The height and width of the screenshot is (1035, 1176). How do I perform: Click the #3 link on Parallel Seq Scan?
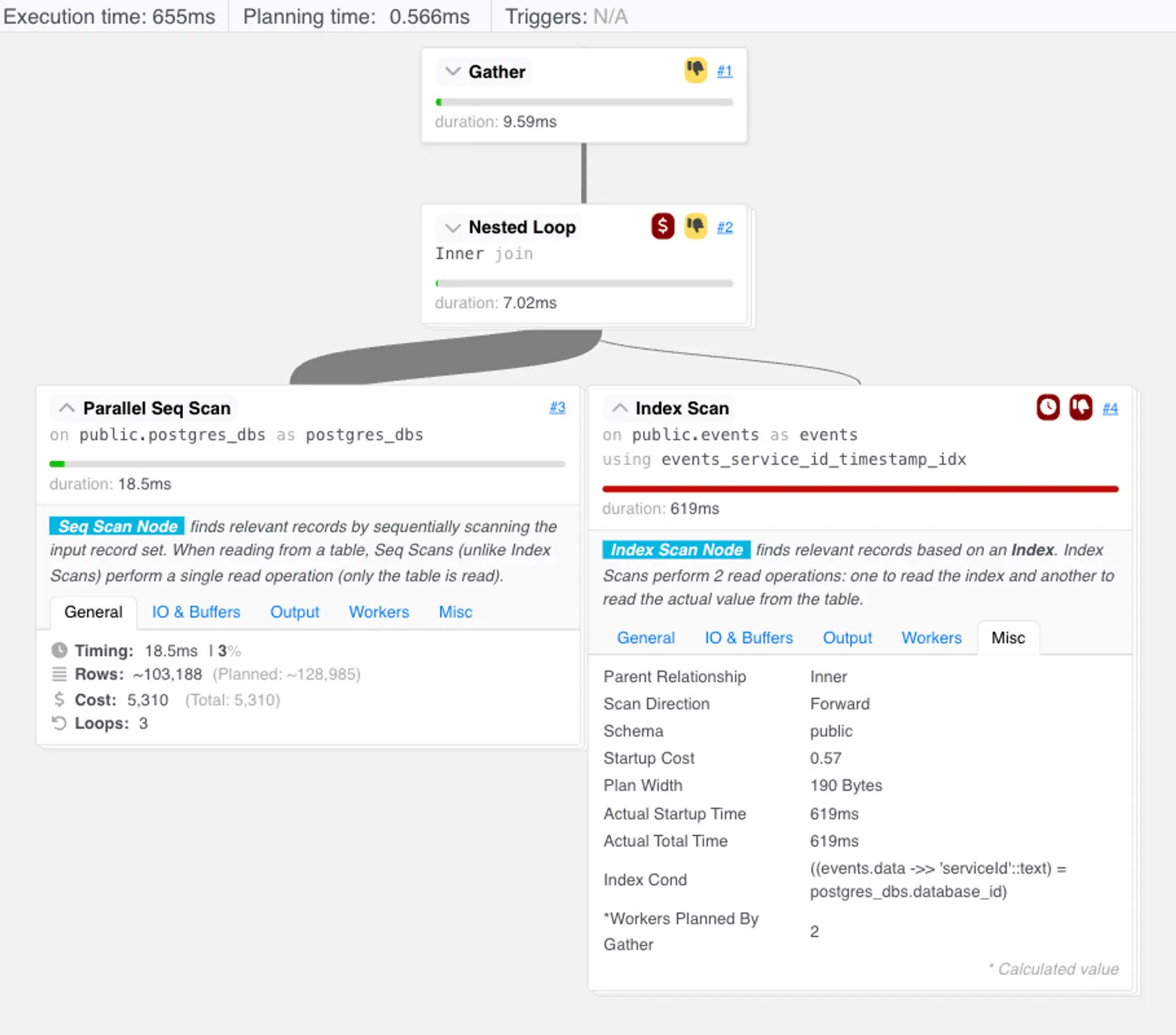click(557, 407)
